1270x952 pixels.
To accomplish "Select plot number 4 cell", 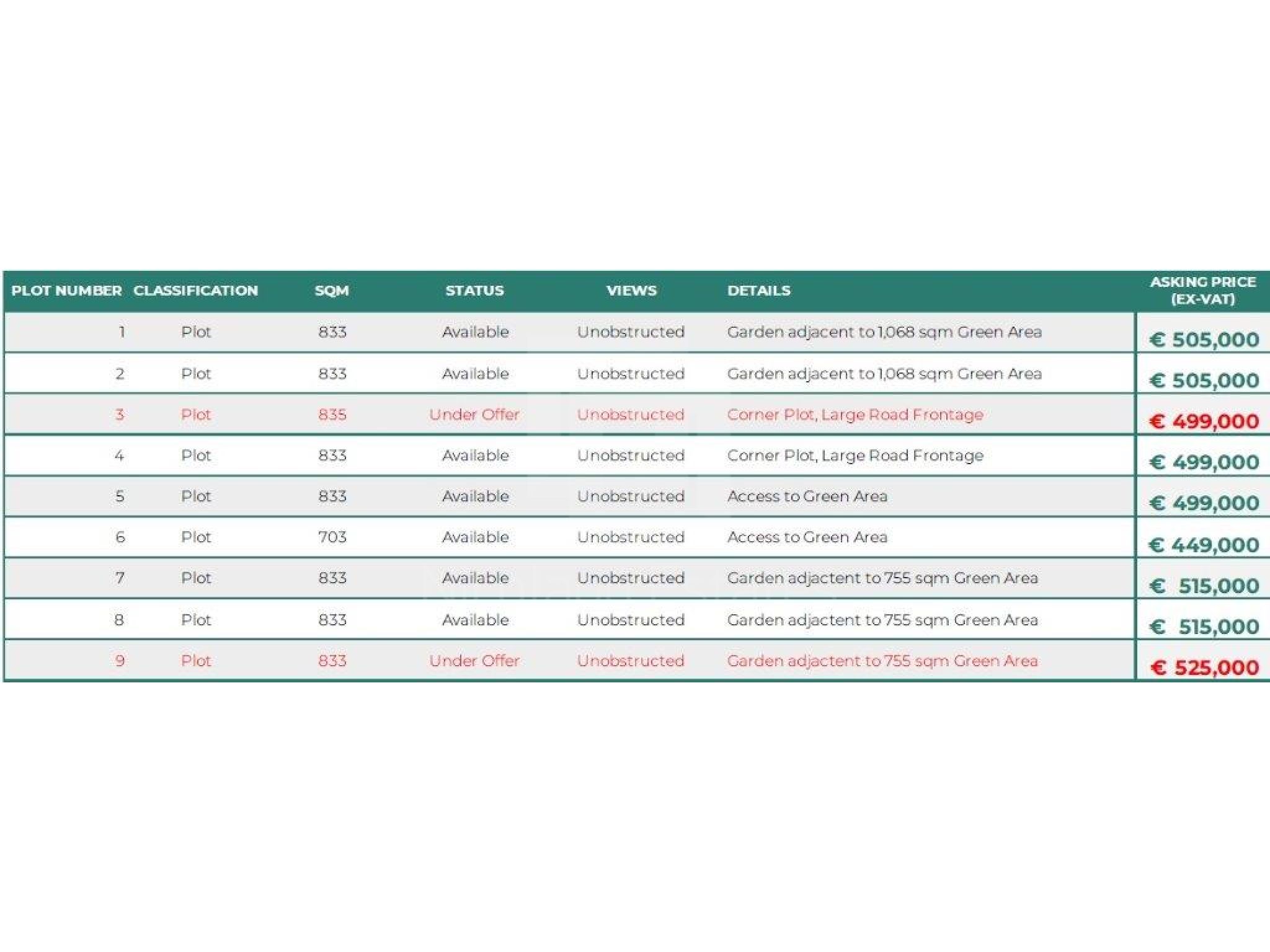I will click(x=119, y=456).
